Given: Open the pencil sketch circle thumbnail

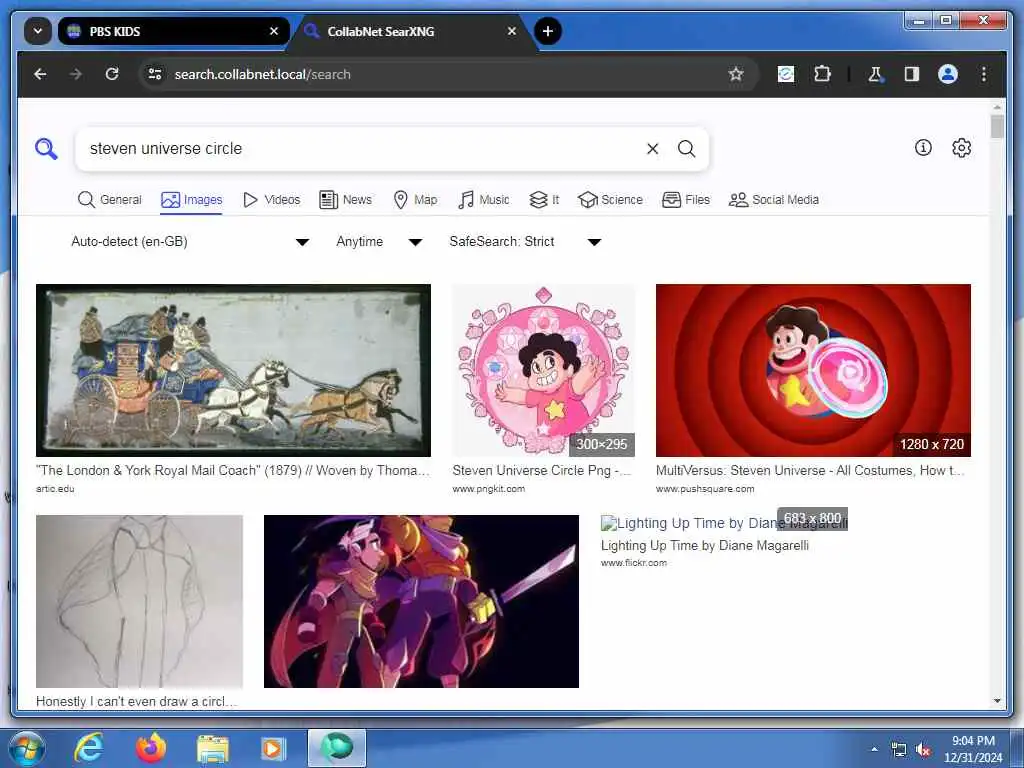Looking at the screenshot, I should (x=139, y=601).
